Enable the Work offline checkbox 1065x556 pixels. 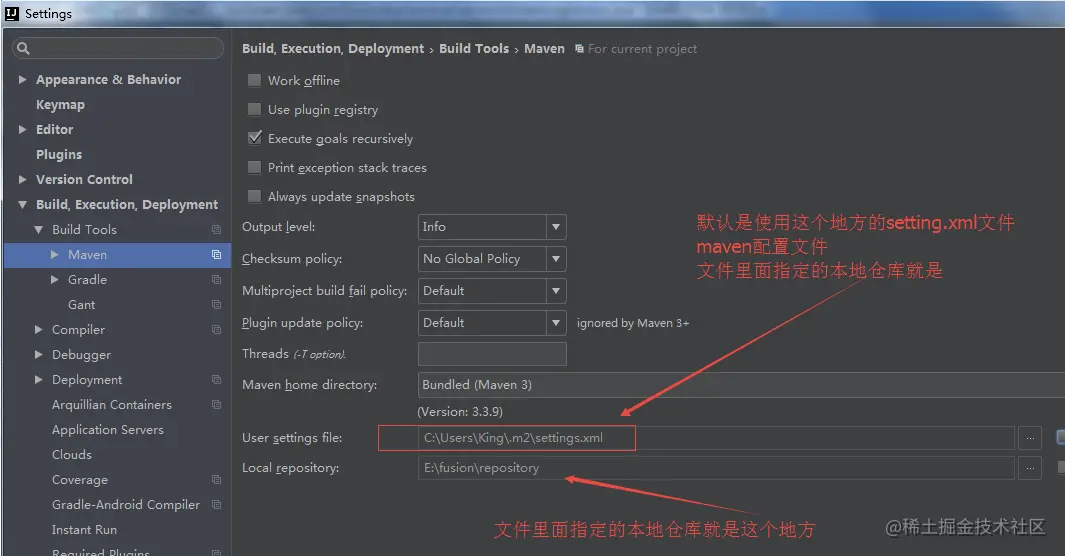coord(254,80)
